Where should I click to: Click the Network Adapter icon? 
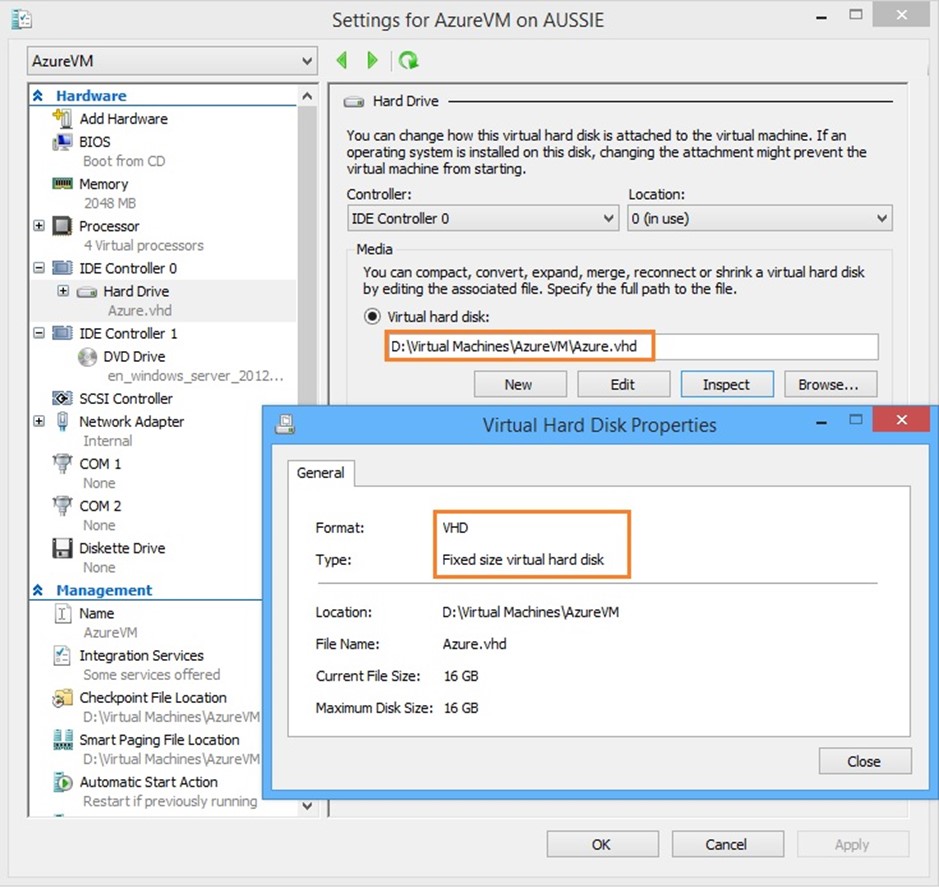[62, 422]
